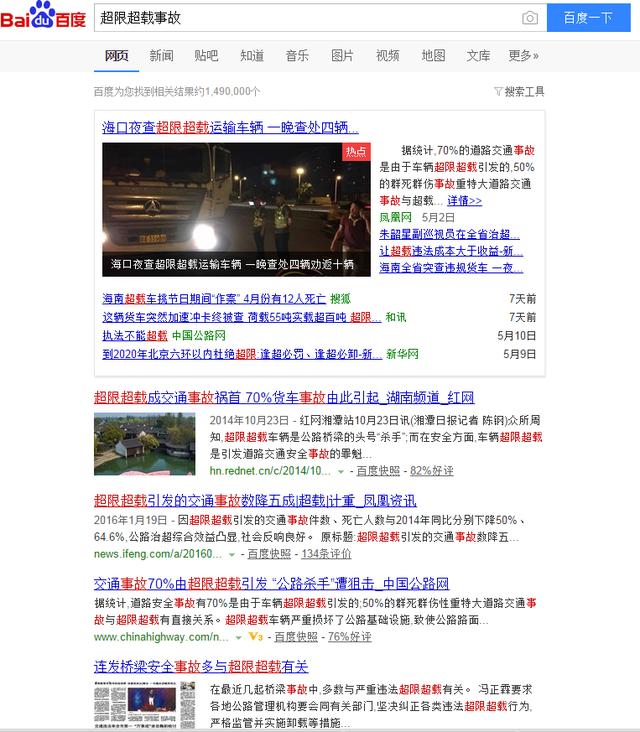Screen dimensions: 640x732
Task: Open the 音乐 tab
Action: click(x=297, y=56)
